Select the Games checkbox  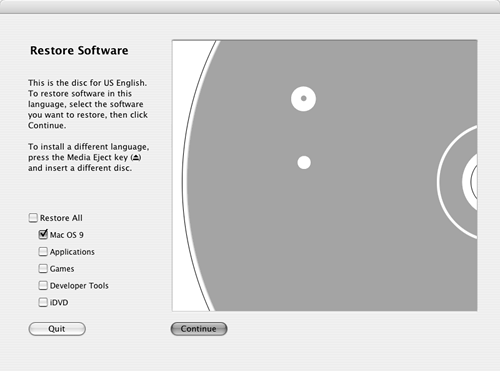tap(43, 269)
